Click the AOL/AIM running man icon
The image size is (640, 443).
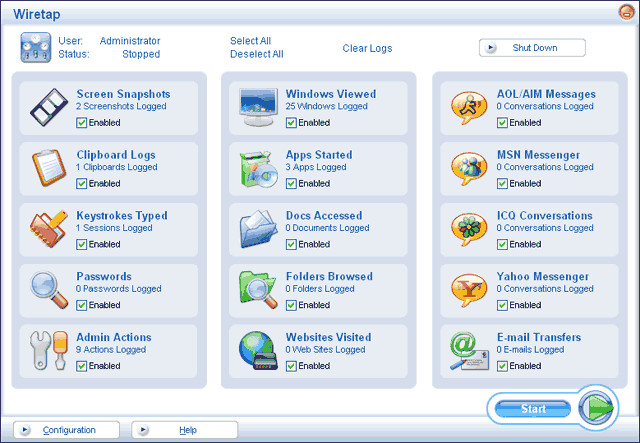[469, 107]
